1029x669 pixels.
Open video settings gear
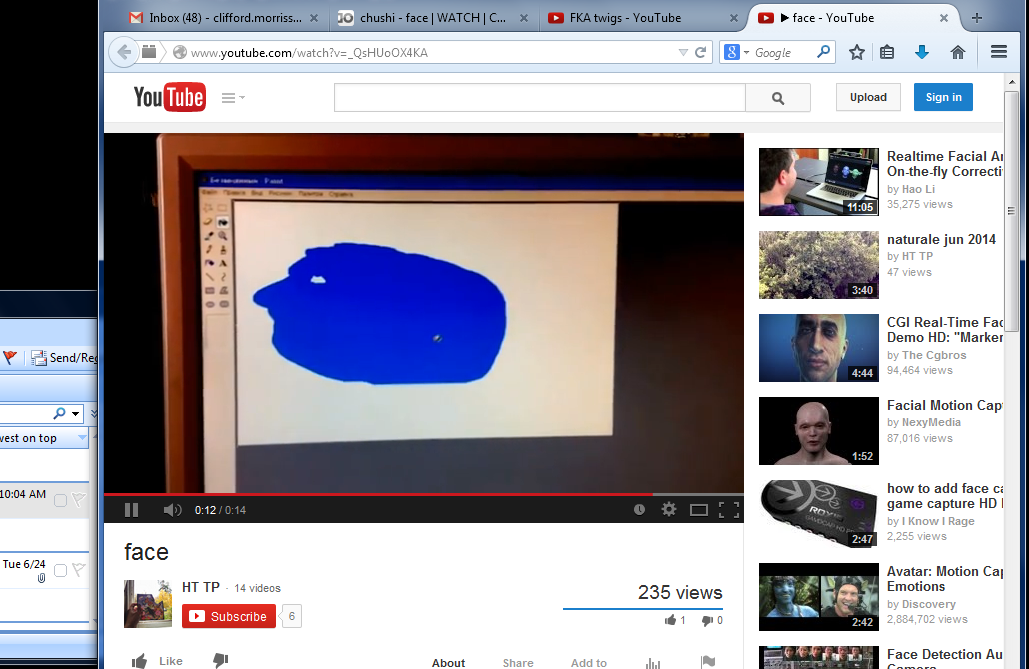(x=669, y=509)
